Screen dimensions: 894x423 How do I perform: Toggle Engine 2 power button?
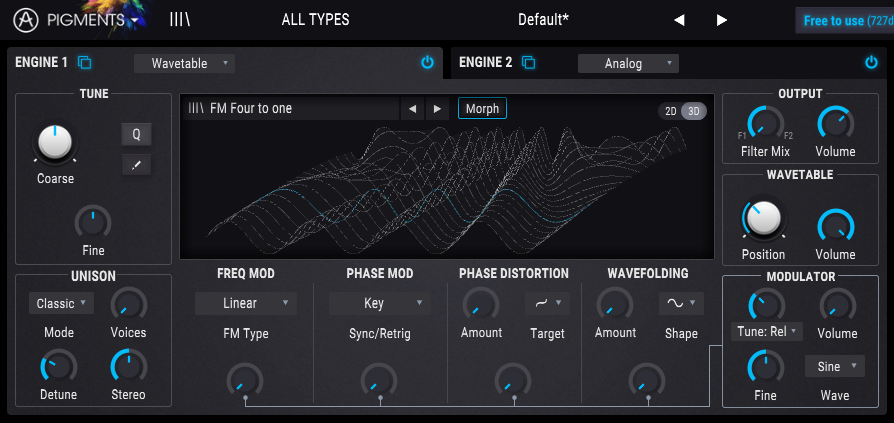(x=871, y=63)
